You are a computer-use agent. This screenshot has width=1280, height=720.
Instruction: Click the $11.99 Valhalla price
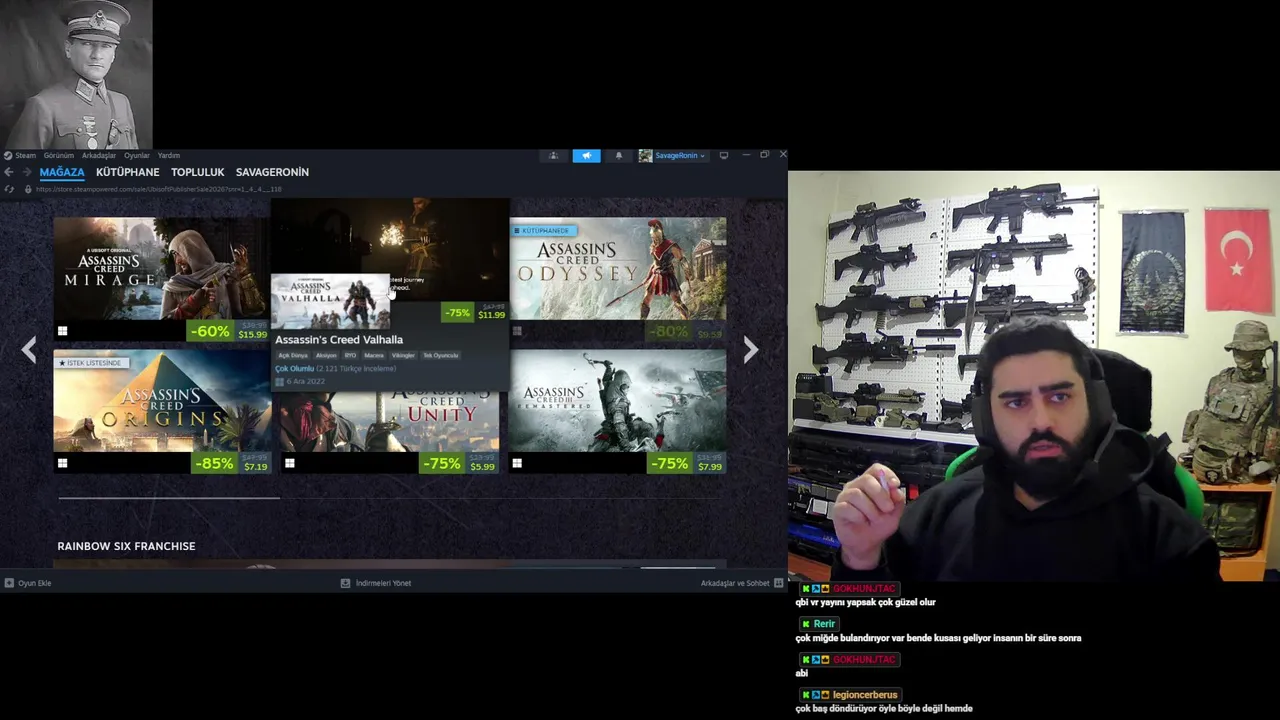coord(491,315)
